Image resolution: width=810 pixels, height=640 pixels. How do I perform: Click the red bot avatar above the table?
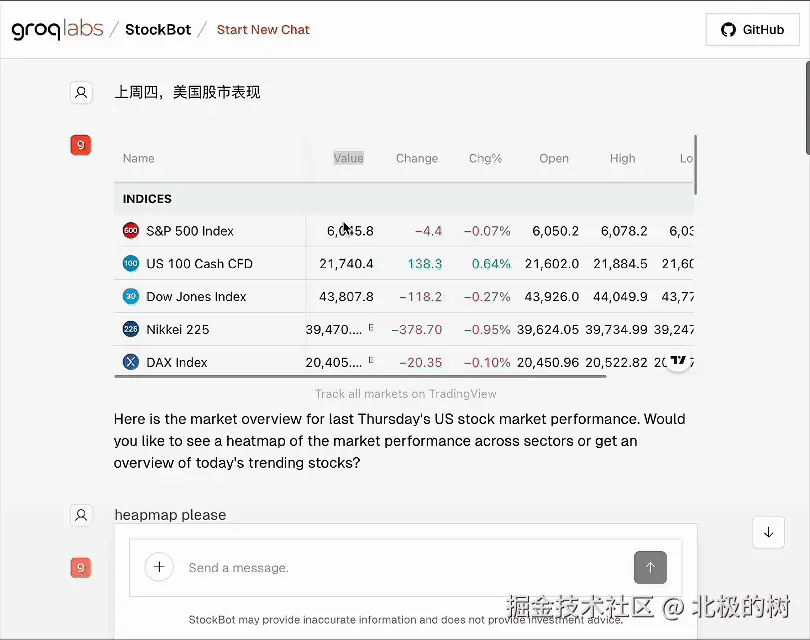point(81,145)
